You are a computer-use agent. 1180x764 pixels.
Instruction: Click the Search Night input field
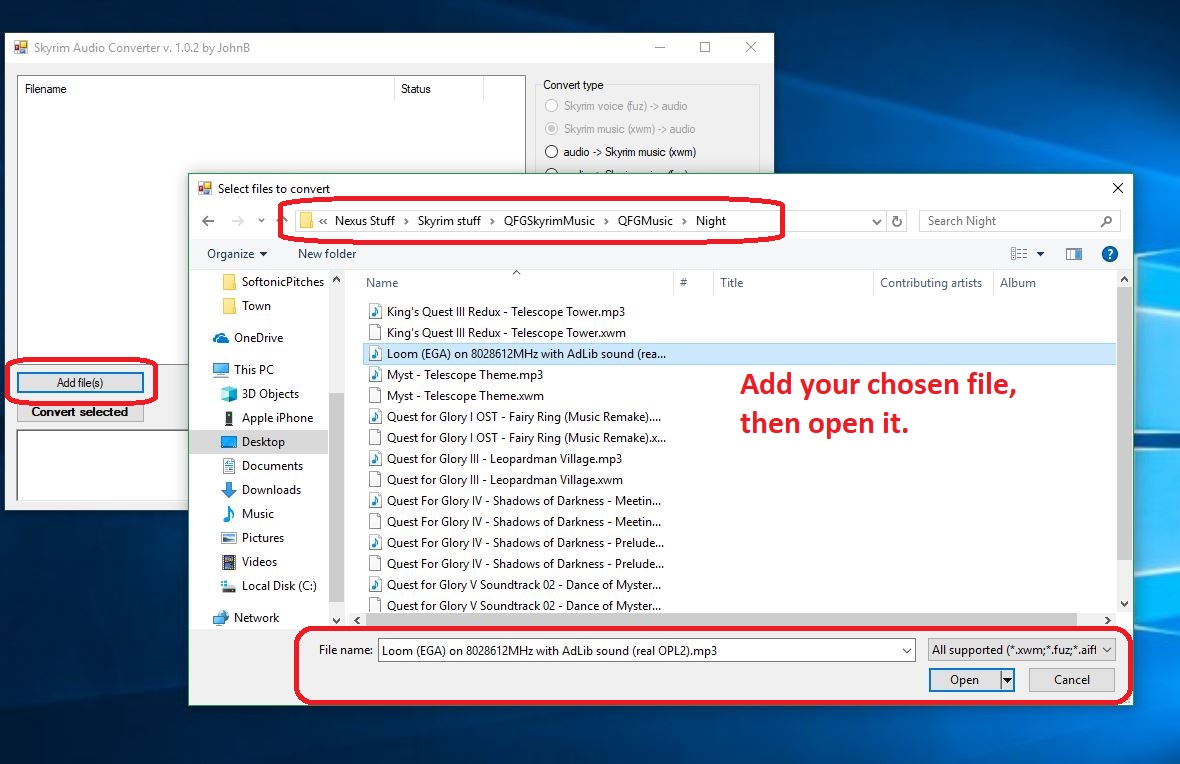pos(1008,221)
